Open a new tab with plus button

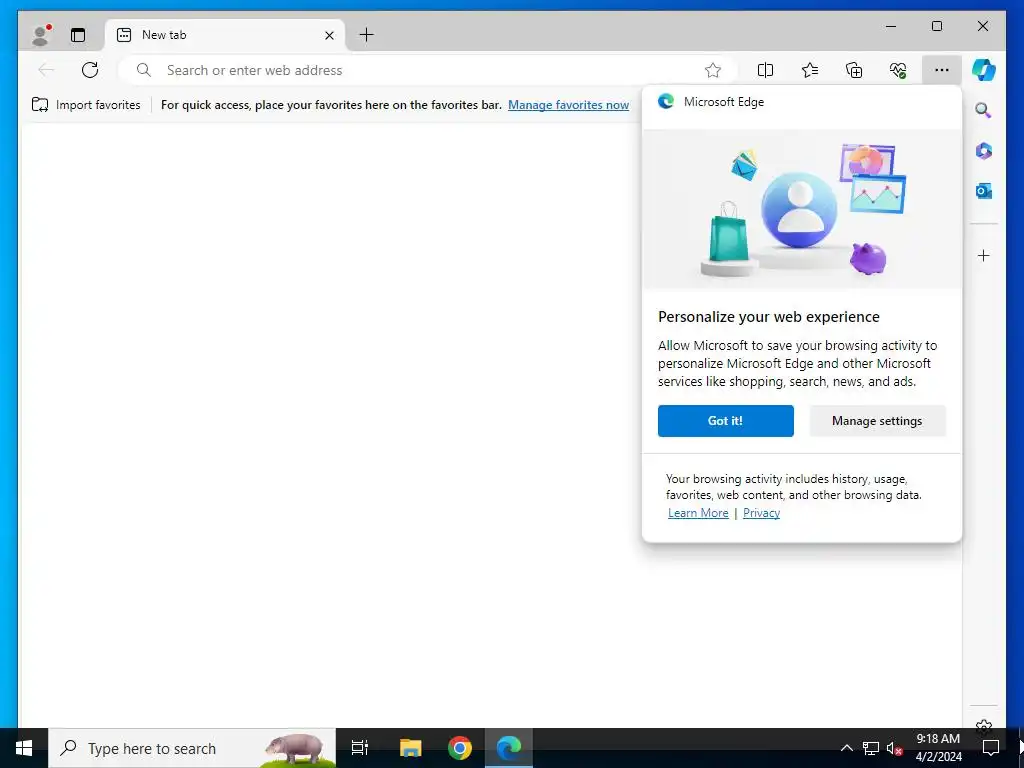pos(367,35)
